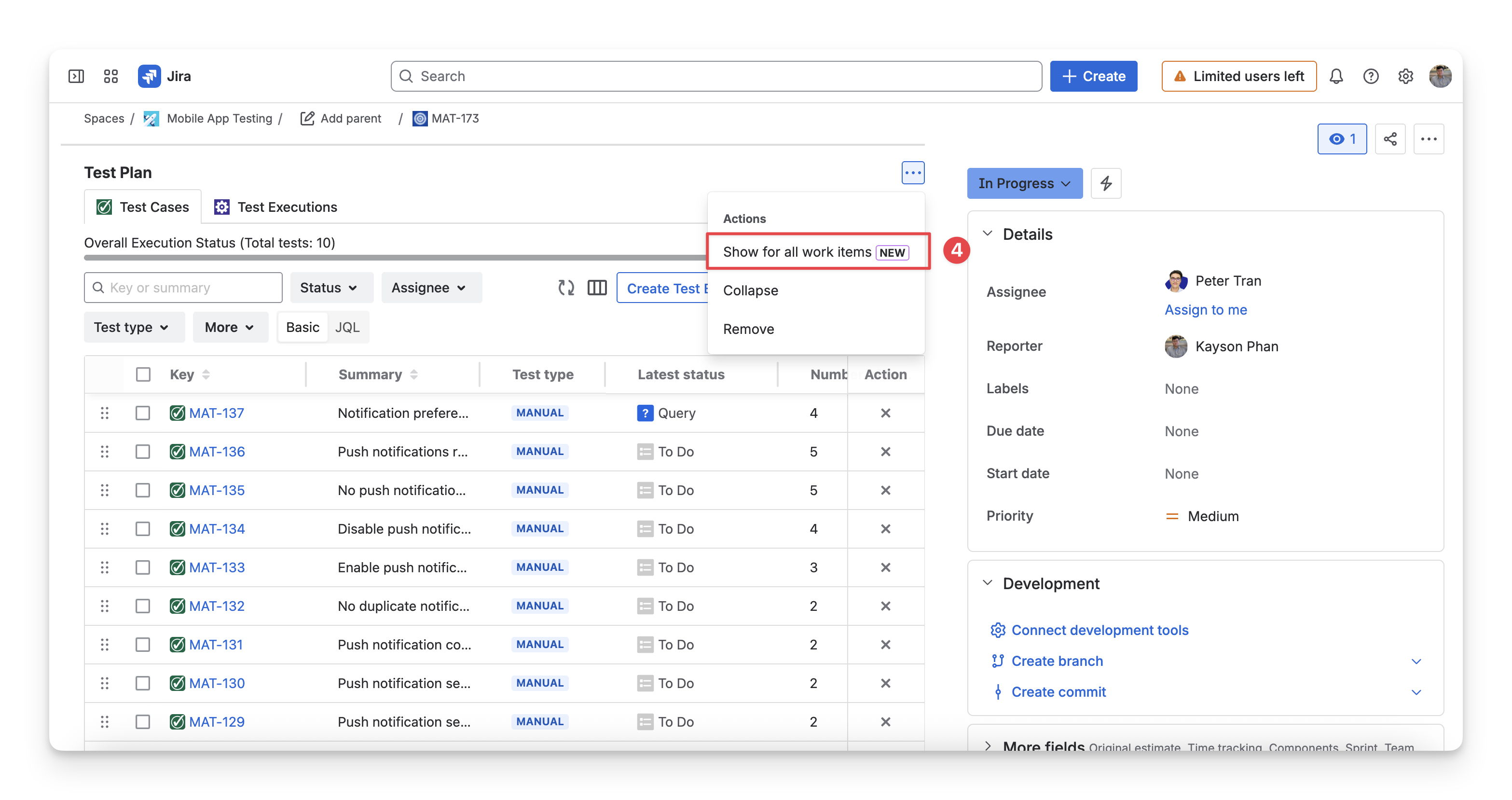Collapse the Details section chevron
The height and width of the screenshot is (800, 1512).
[987, 234]
